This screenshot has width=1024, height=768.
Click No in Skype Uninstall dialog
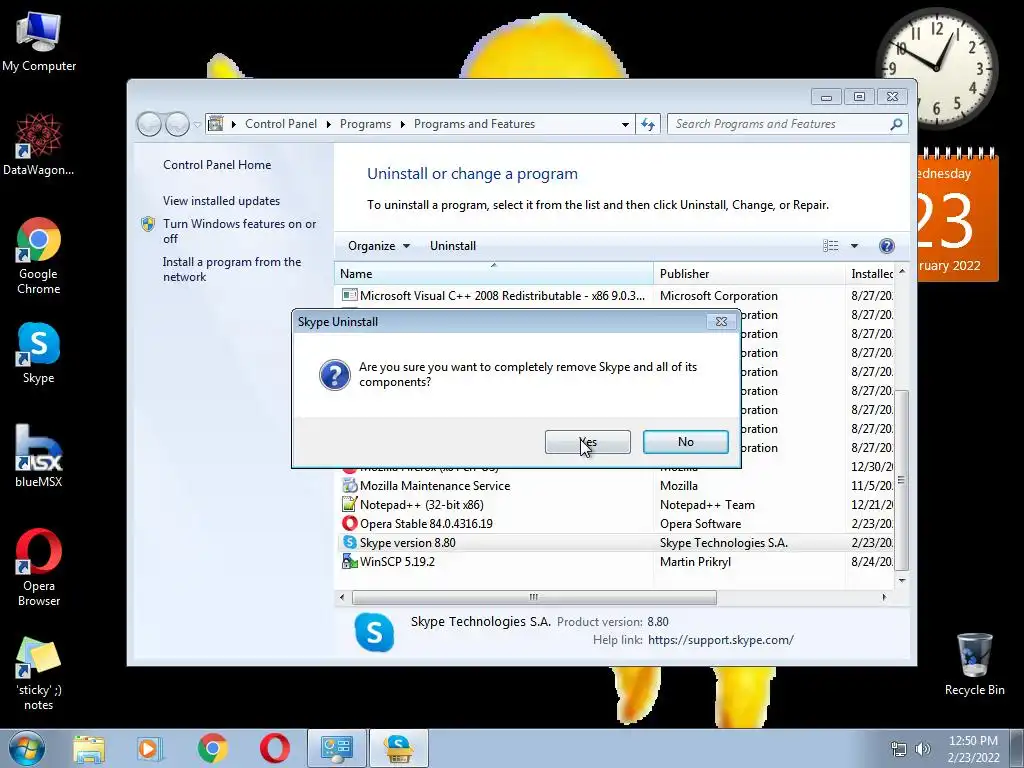(x=686, y=442)
